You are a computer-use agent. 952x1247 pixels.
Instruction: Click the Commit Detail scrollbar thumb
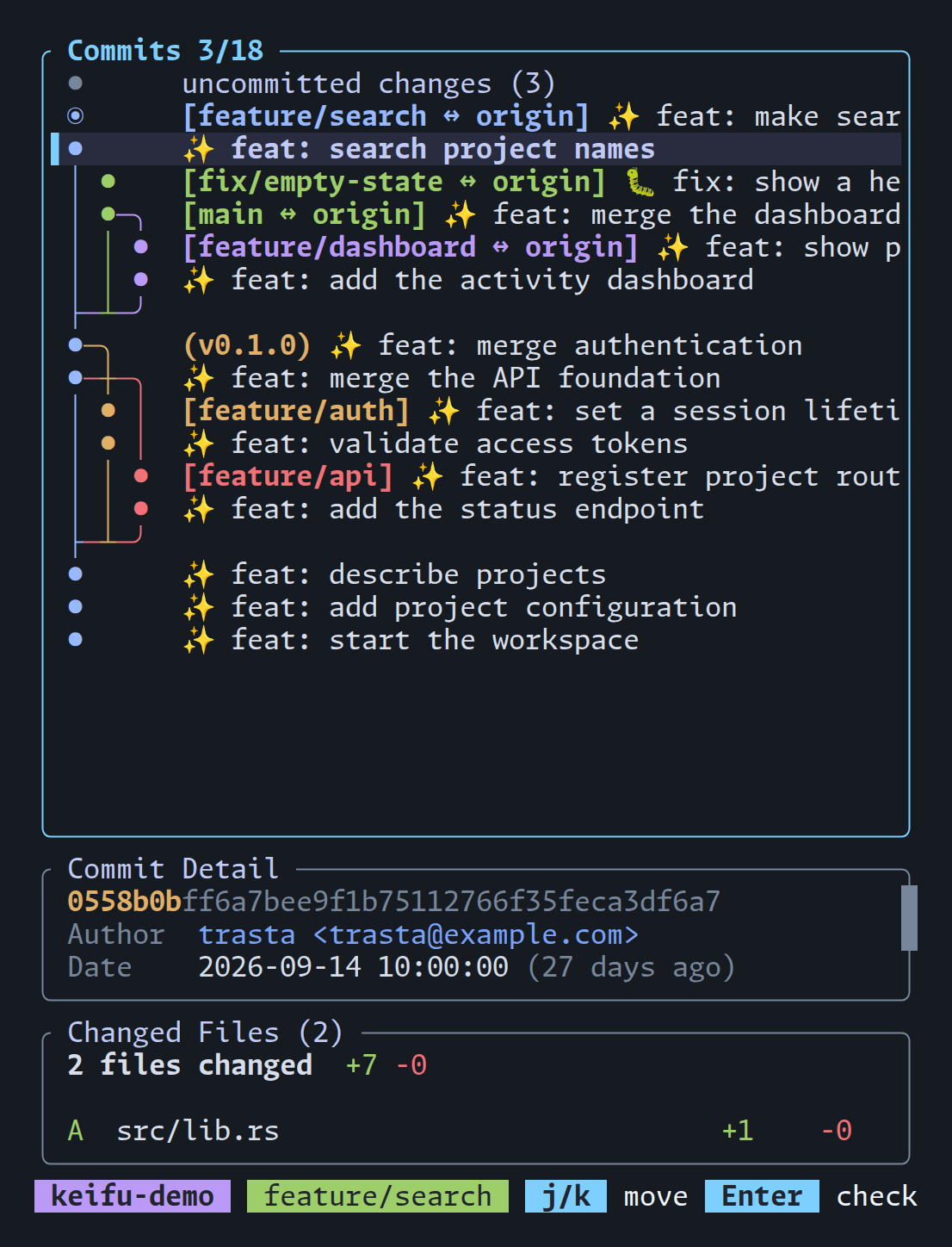(x=909, y=918)
